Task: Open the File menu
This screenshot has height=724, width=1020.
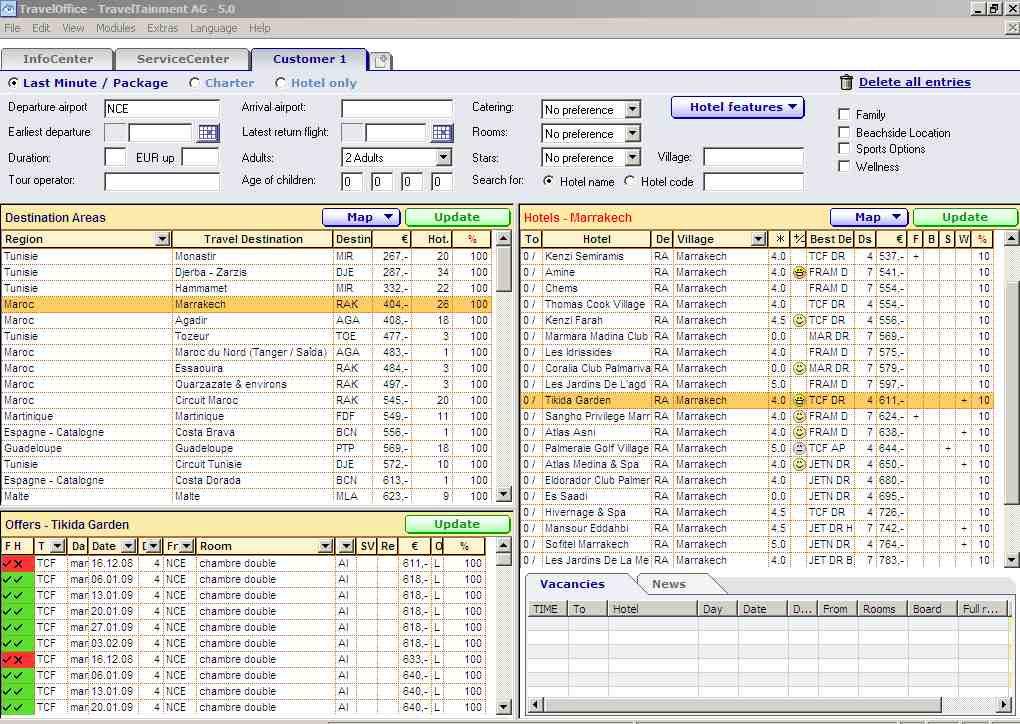Action: tap(12, 28)
